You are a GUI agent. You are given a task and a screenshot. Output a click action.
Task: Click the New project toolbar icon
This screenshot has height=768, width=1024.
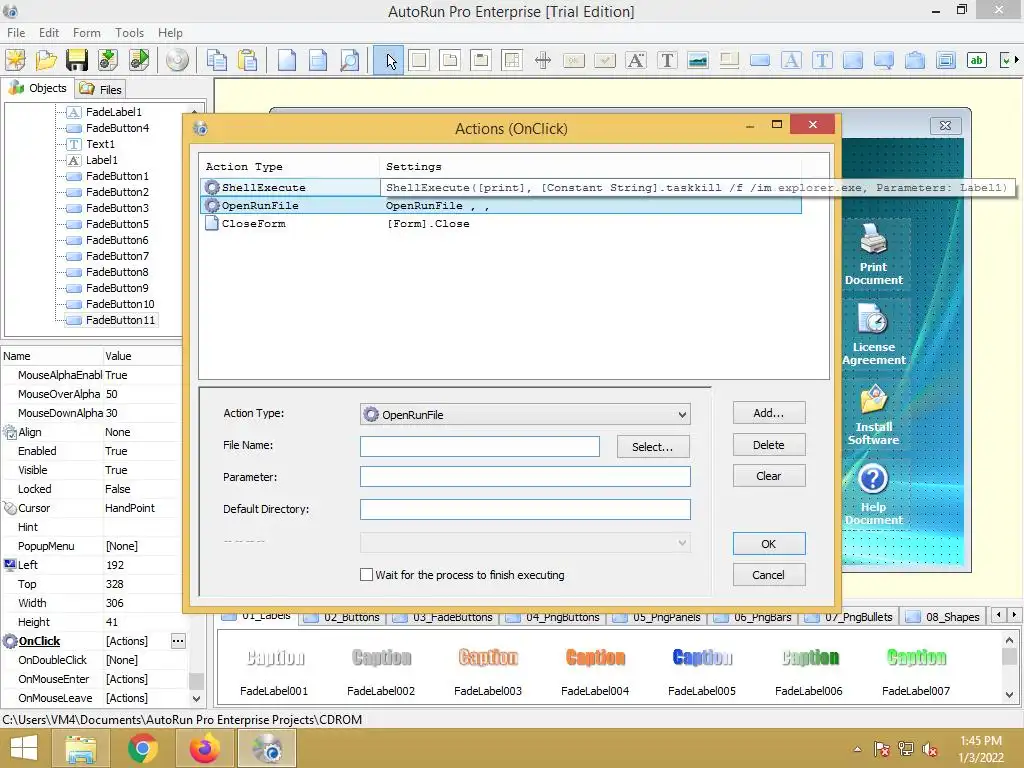15,60
